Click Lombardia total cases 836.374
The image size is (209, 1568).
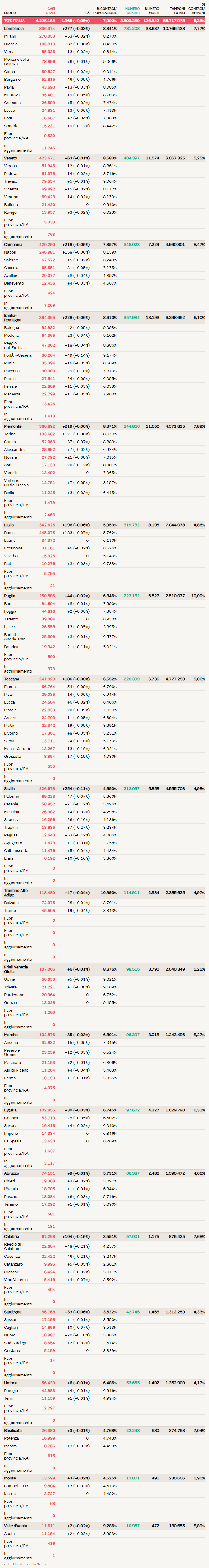pos(47,29)
